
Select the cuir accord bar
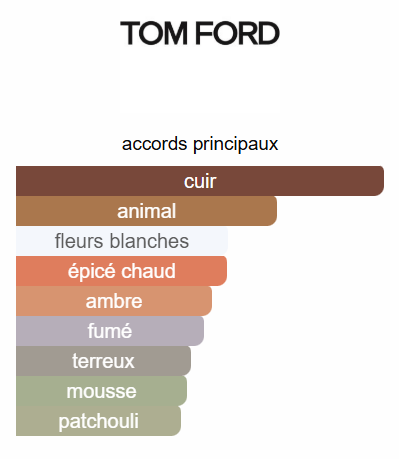coord(200,181)
